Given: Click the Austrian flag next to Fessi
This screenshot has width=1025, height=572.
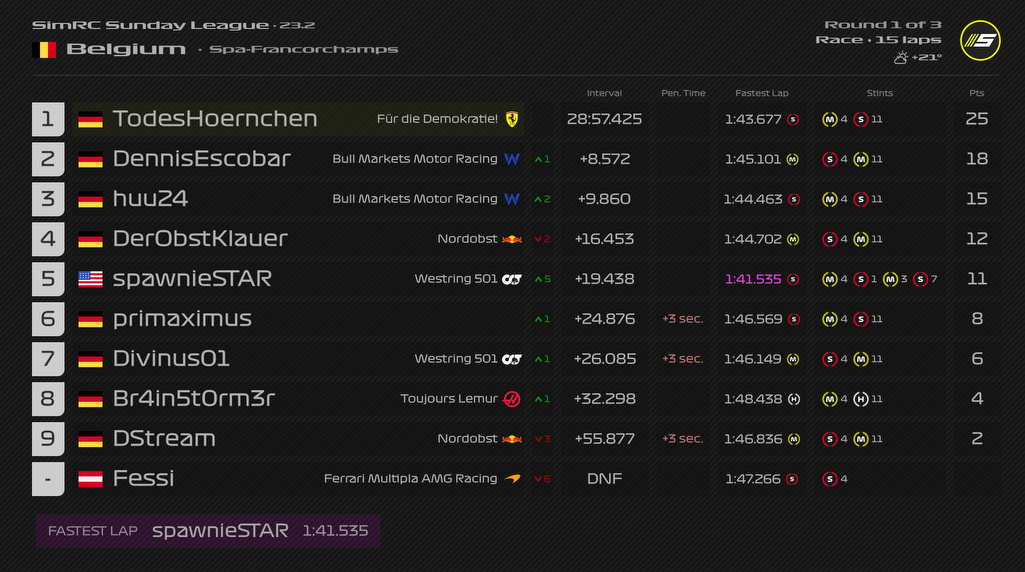Looking at the screenshot, I should coord(91,479).
